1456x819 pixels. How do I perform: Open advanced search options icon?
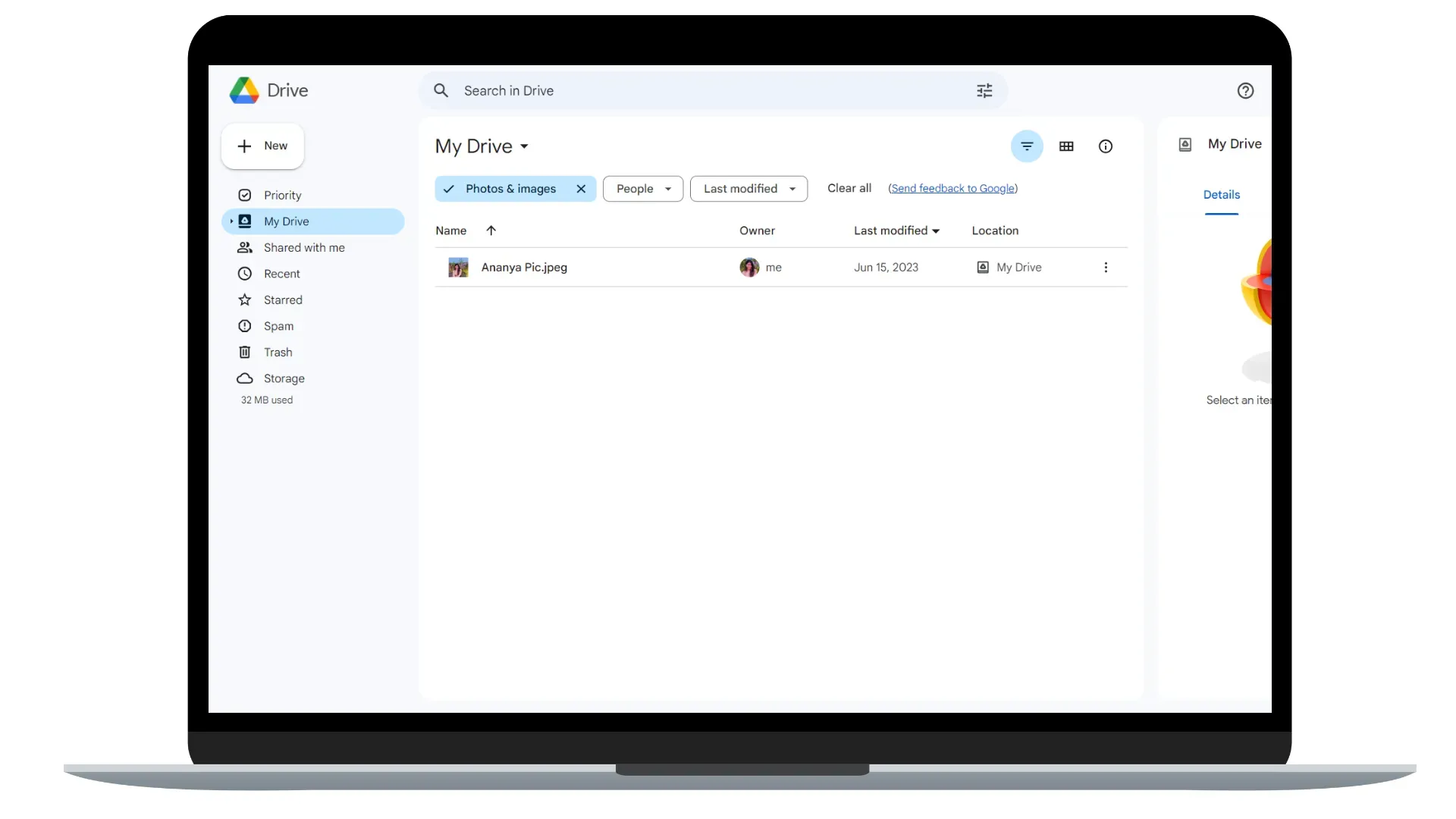pos(984,91)
